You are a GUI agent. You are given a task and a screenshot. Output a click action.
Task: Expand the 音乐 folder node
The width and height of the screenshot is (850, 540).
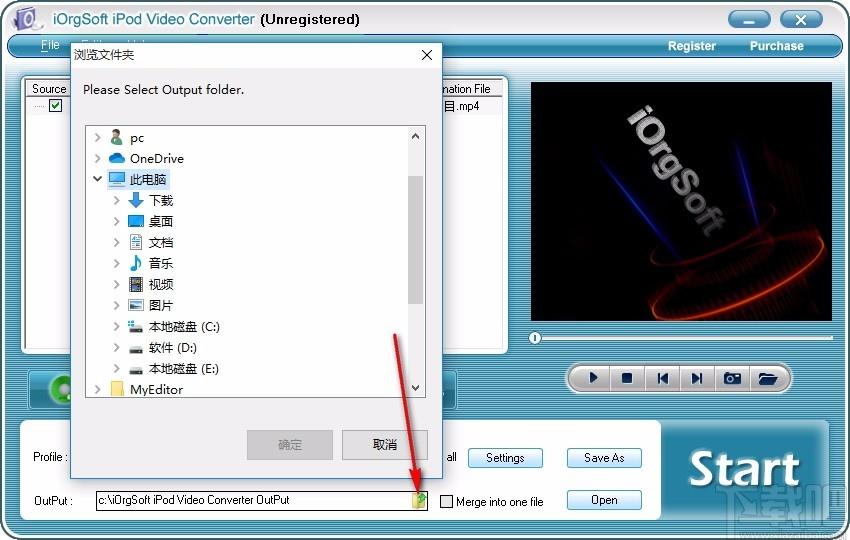click(x=117, y=263)
